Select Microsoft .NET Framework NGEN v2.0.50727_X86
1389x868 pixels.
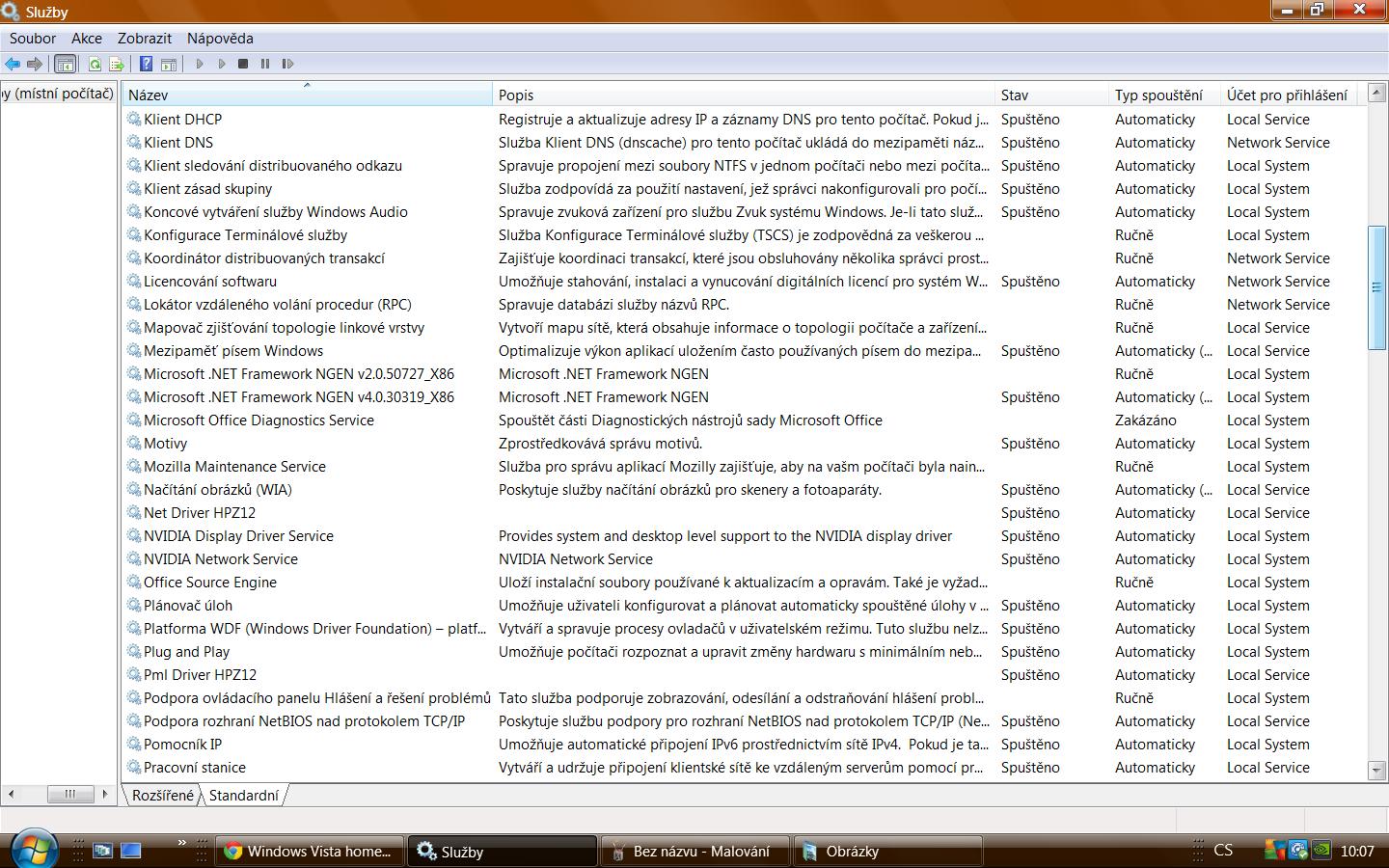pos(299,374)
